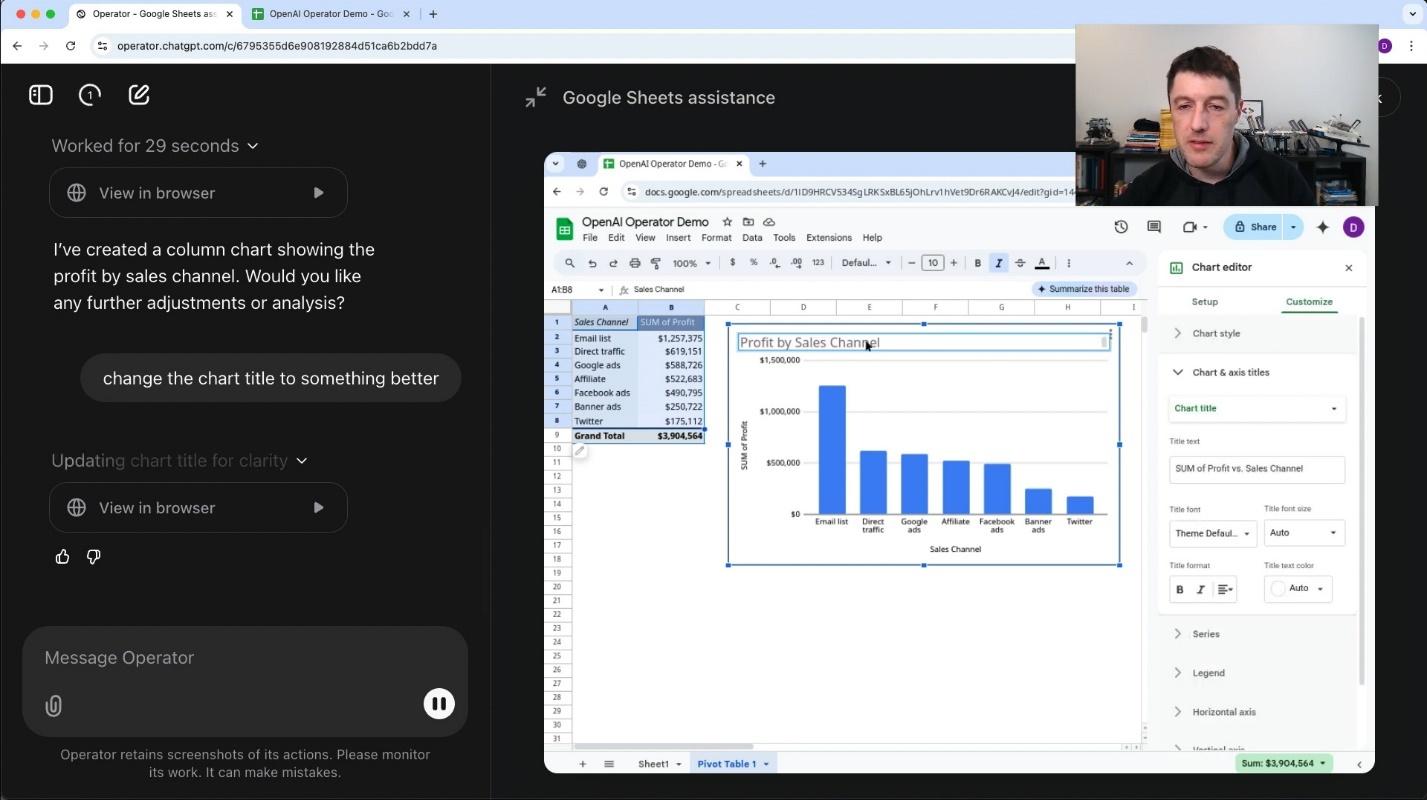Click the Move to folder icon

[x=748, y=222]
